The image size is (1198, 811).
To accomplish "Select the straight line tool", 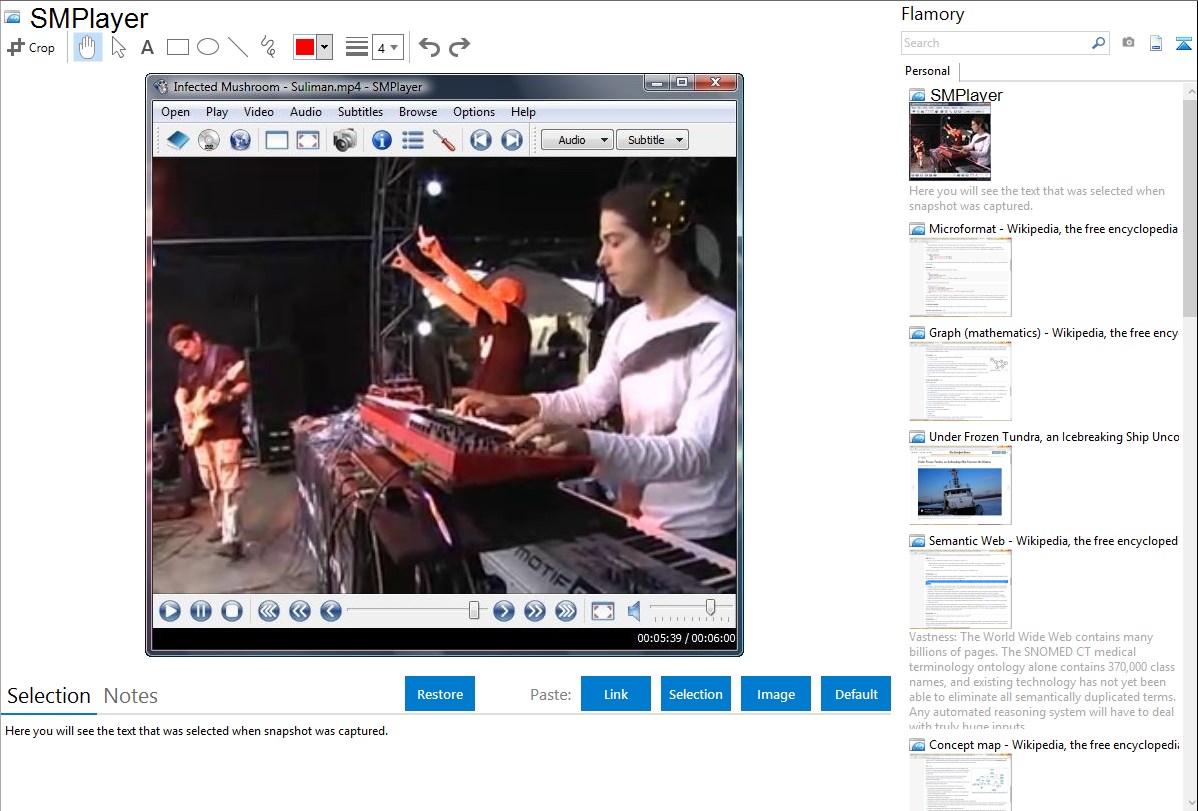I will tap(238, 47).
